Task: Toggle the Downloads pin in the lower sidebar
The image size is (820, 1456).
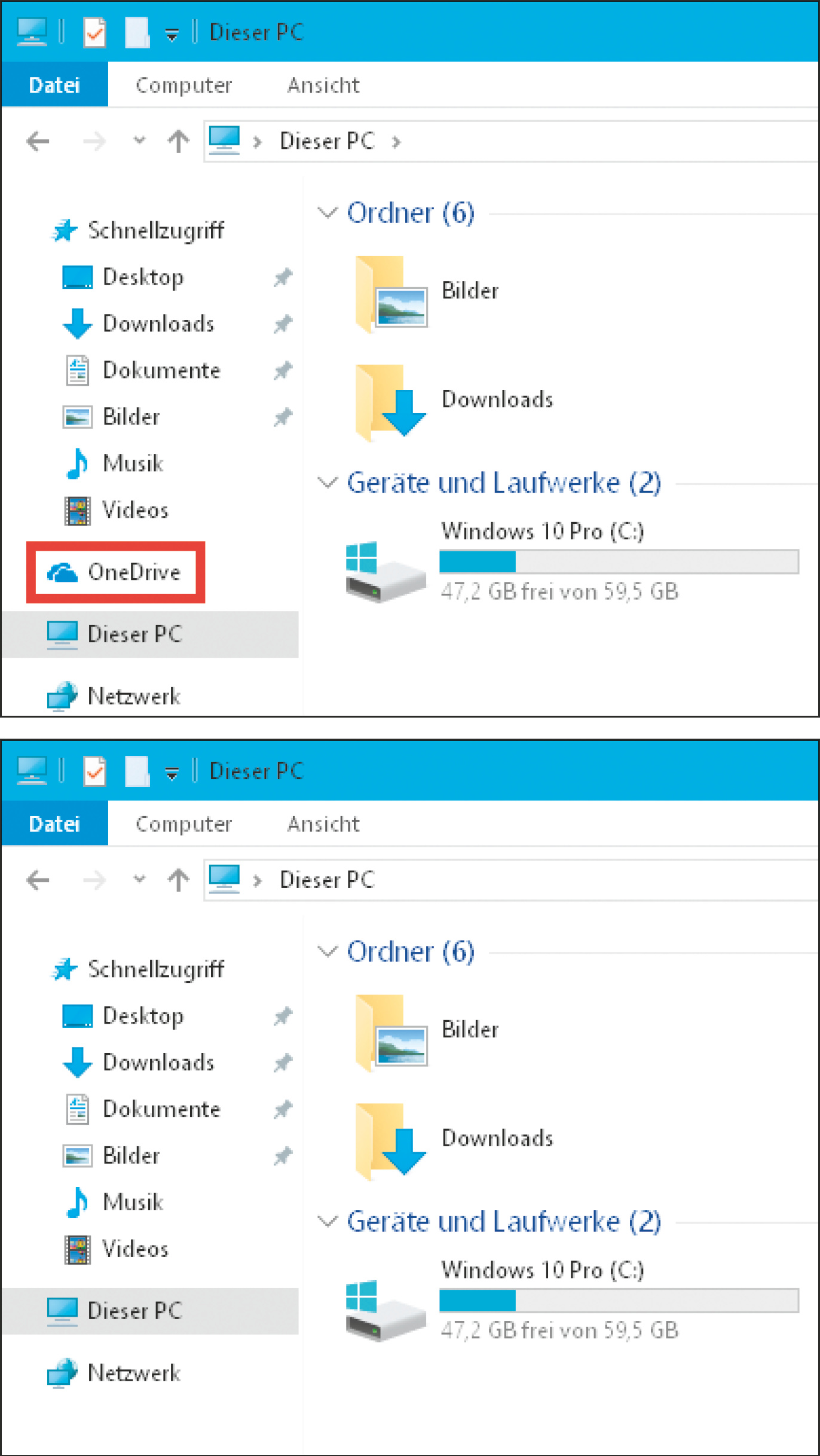Action: (x=282, y=1063)
